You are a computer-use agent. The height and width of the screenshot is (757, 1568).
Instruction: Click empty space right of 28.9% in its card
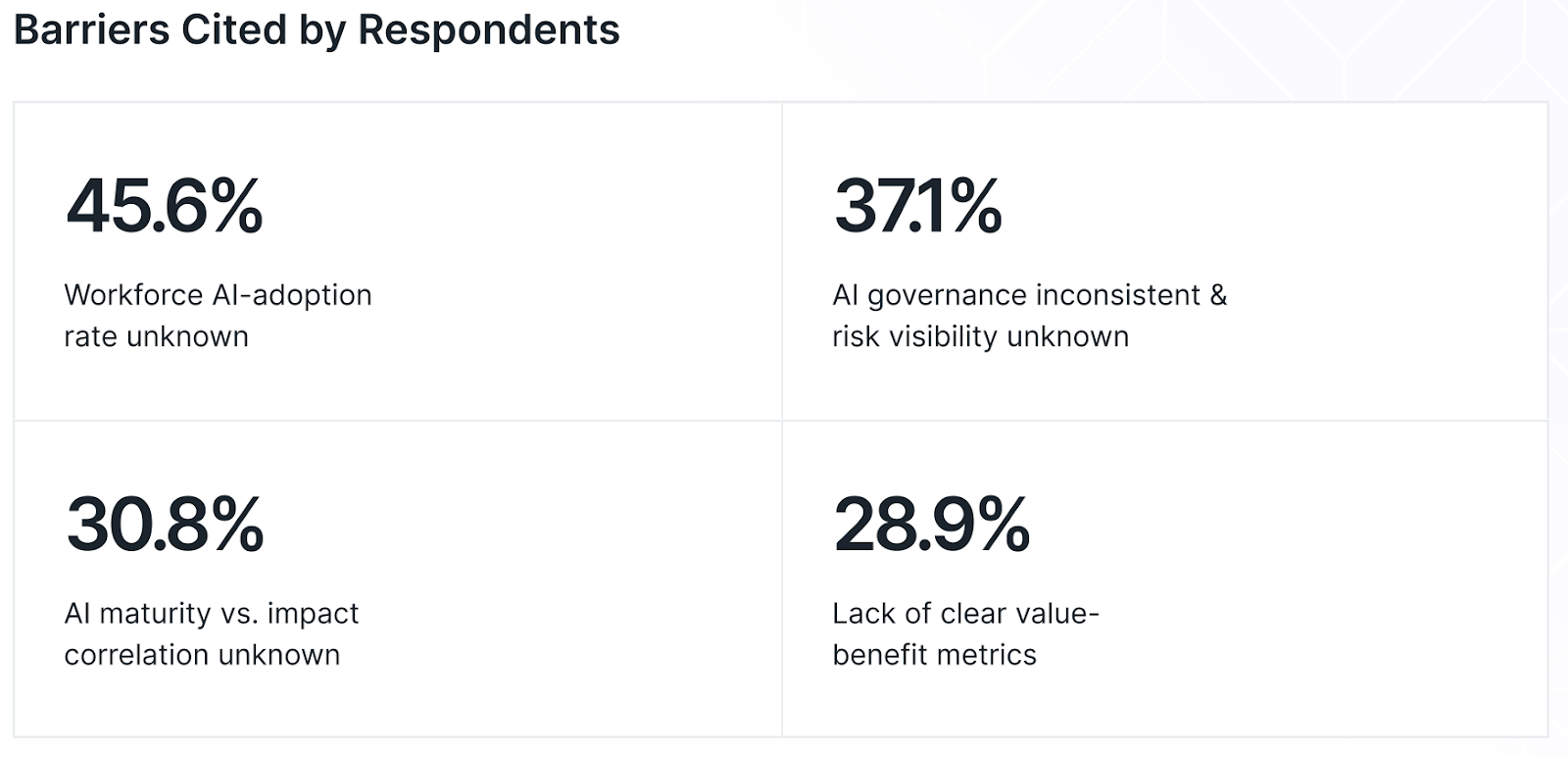(1274, 525)
